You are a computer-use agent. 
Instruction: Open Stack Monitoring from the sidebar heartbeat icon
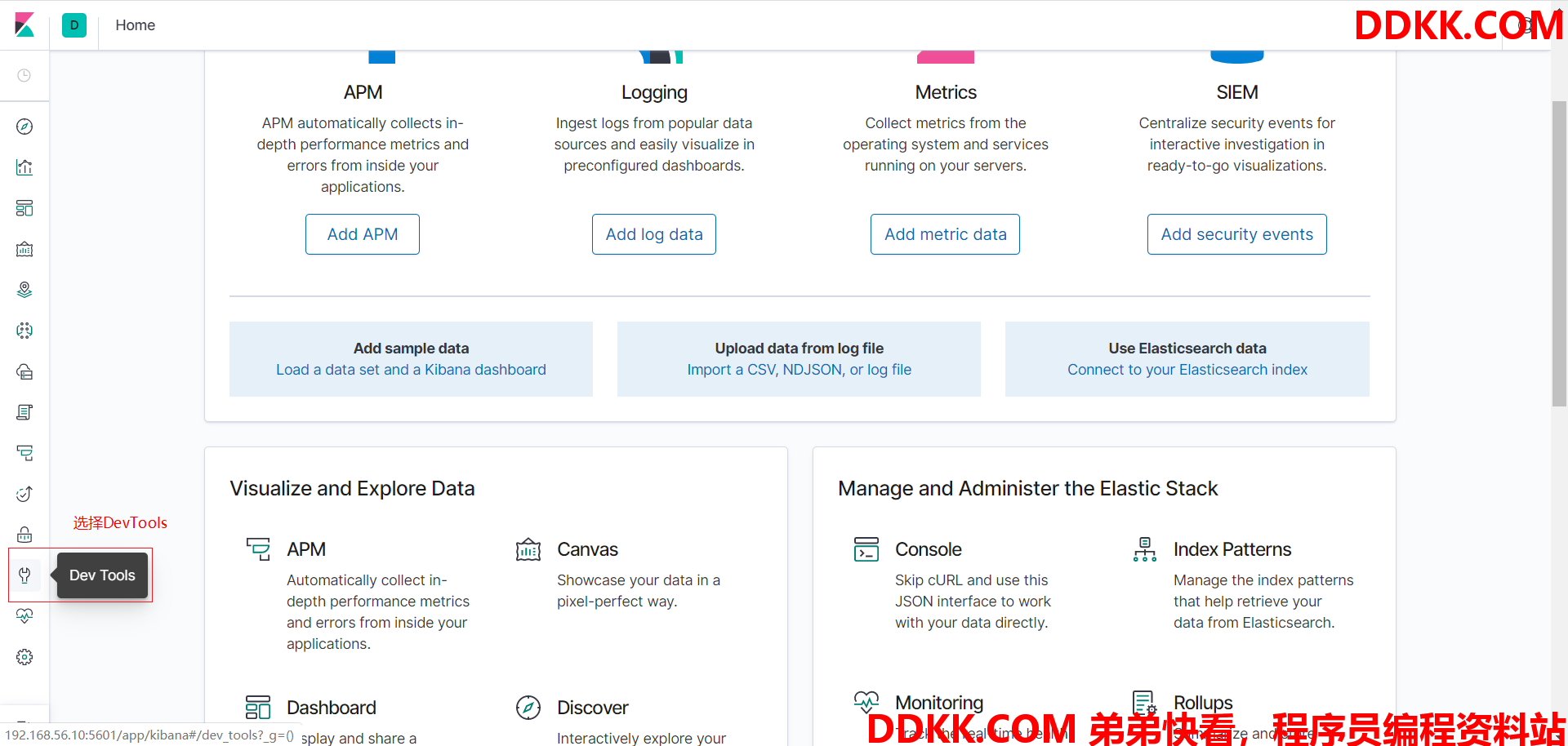click(x=24, y=616)
